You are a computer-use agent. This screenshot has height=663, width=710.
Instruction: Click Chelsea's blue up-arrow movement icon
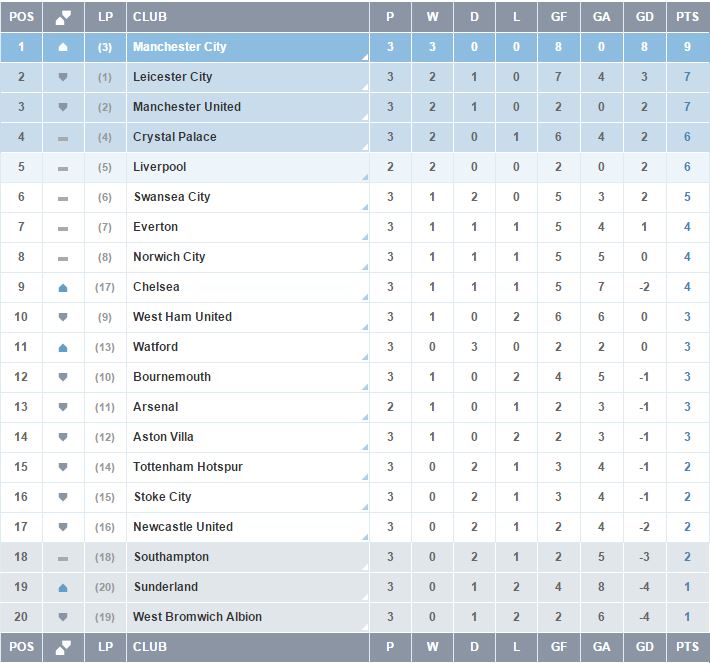point(63,288)
